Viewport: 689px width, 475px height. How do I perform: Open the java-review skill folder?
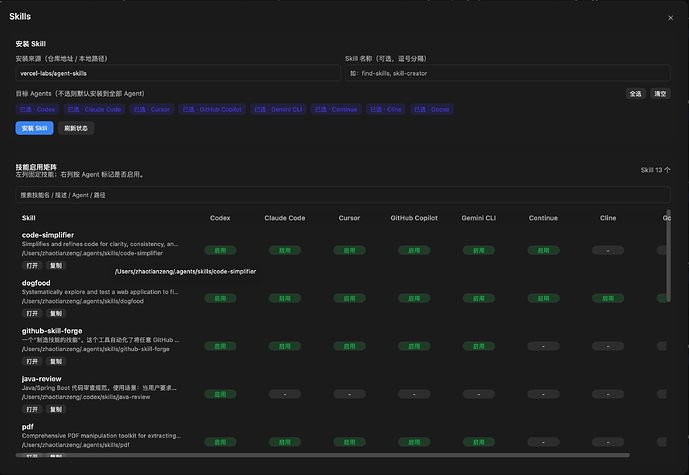click(x=32, y=409)
